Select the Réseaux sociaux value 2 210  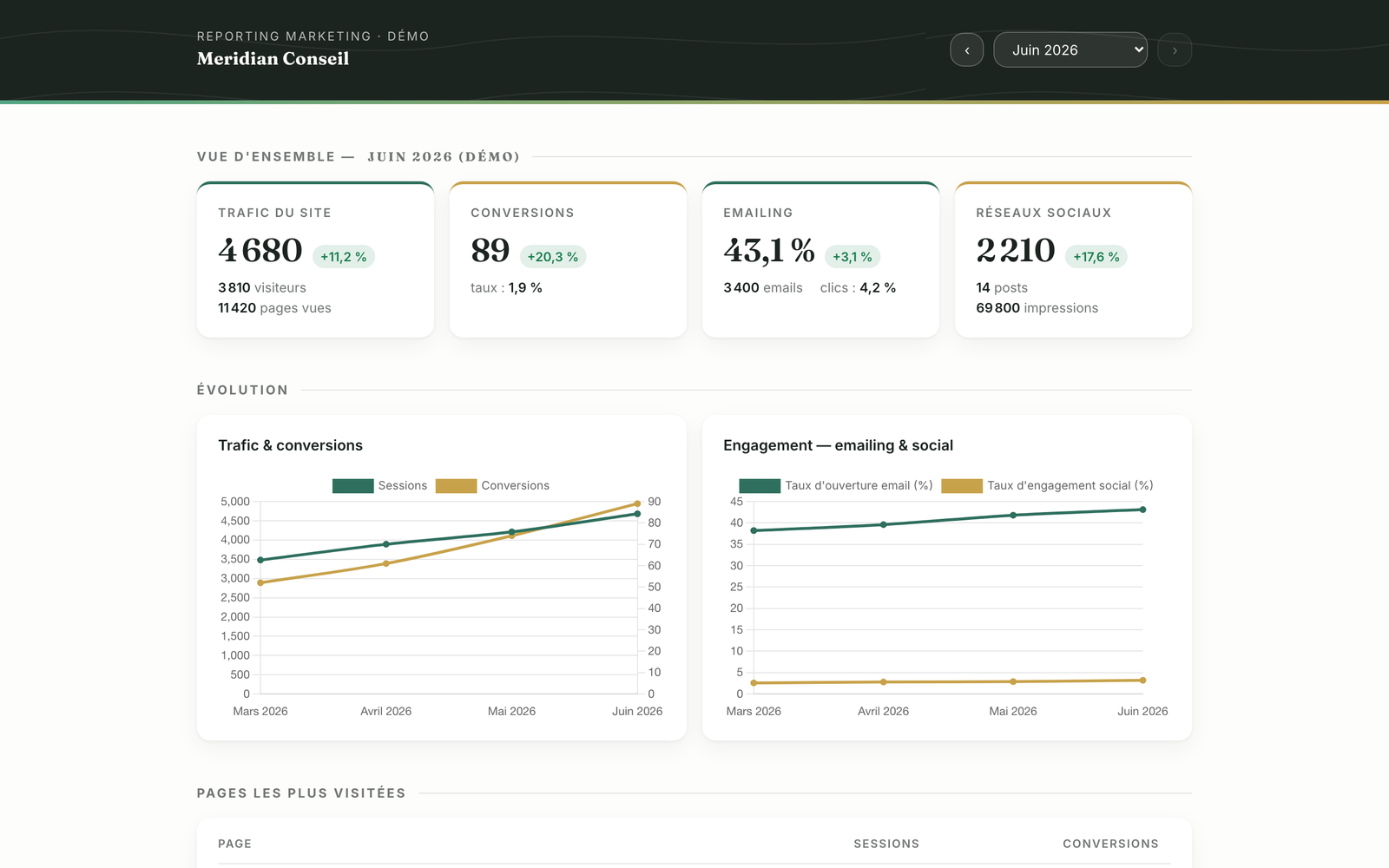click(x=1016, y=251)
